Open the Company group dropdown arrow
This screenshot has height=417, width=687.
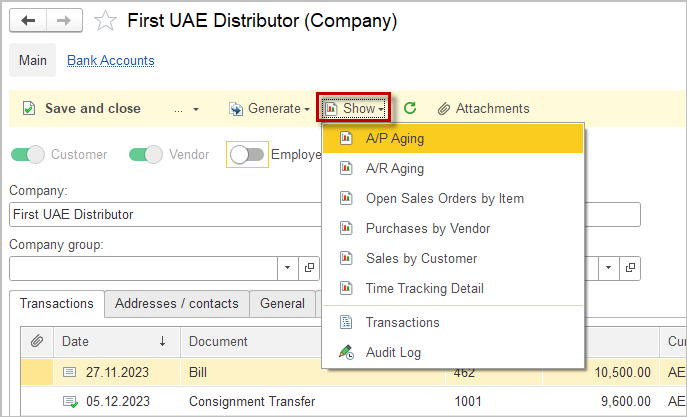[x=287, y=268]
